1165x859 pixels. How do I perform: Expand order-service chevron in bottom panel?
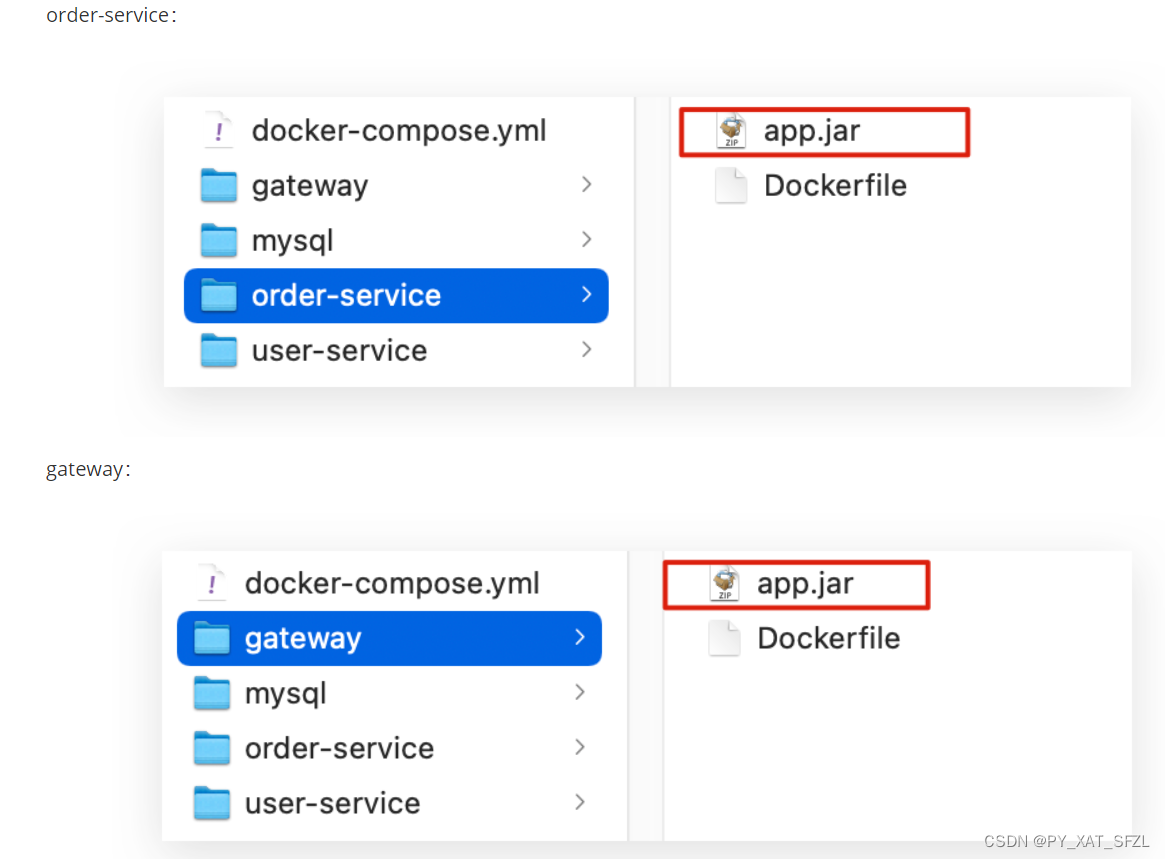pos(580,748)
